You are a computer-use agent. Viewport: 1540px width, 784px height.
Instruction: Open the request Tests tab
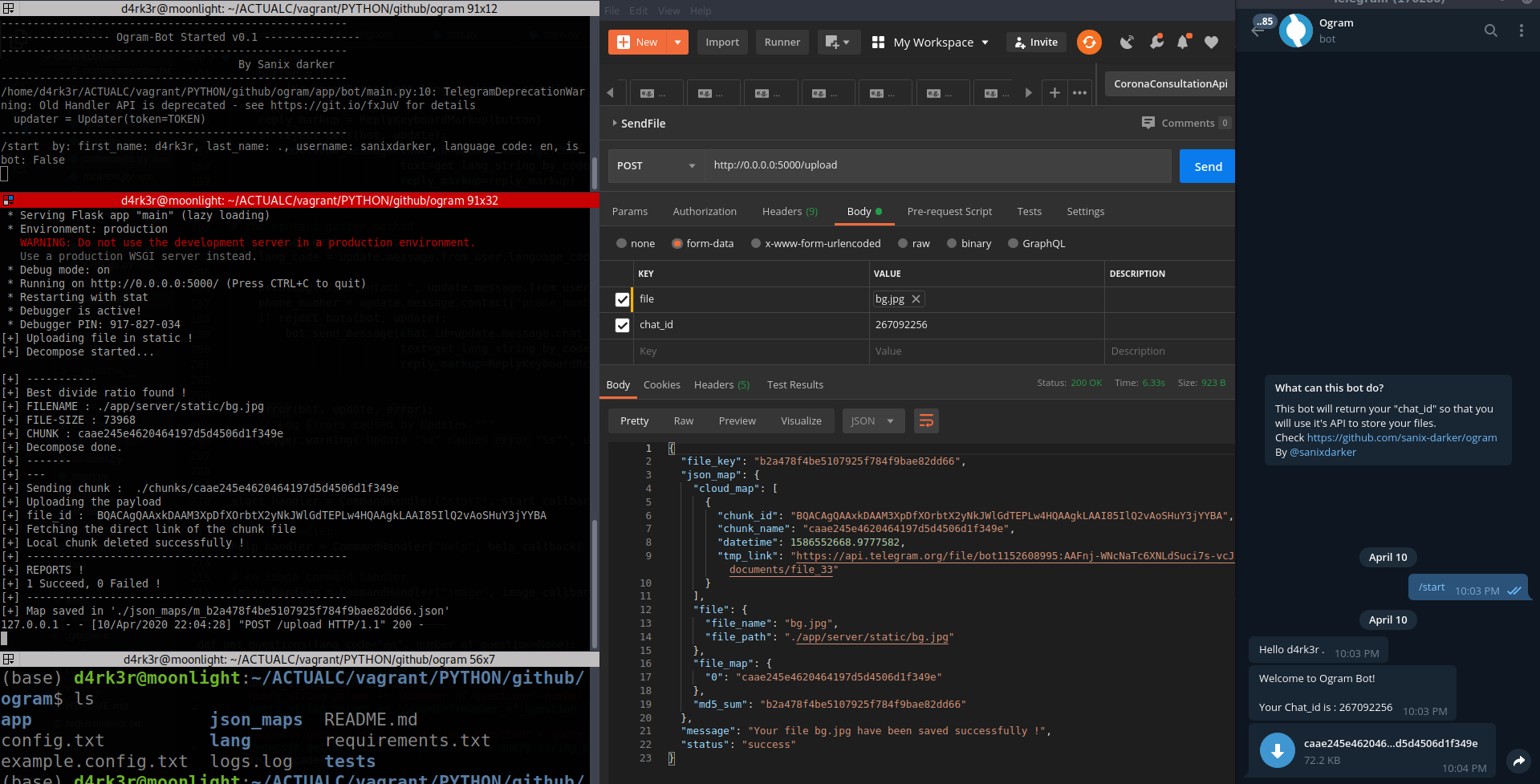point(1029,211)
